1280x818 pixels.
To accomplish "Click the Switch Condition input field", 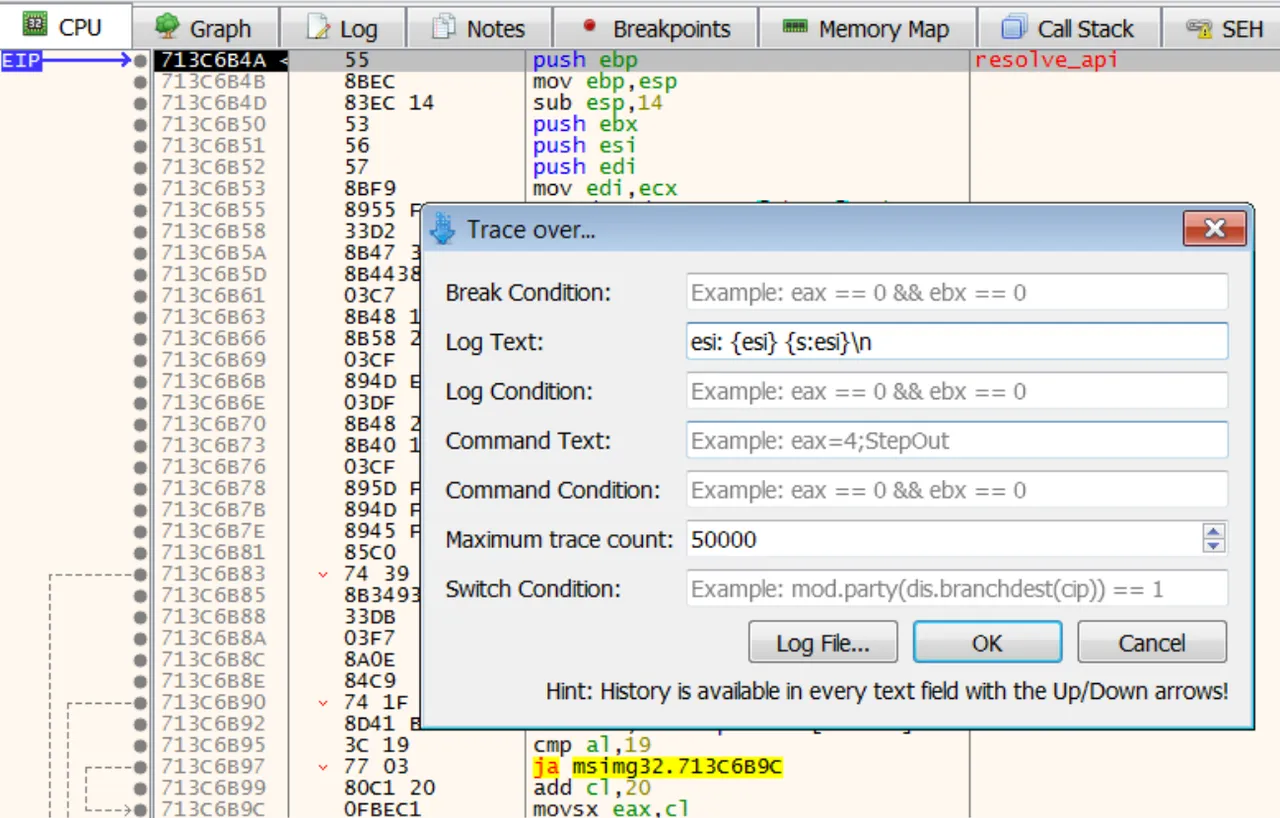I will click(x=957, y=589).
